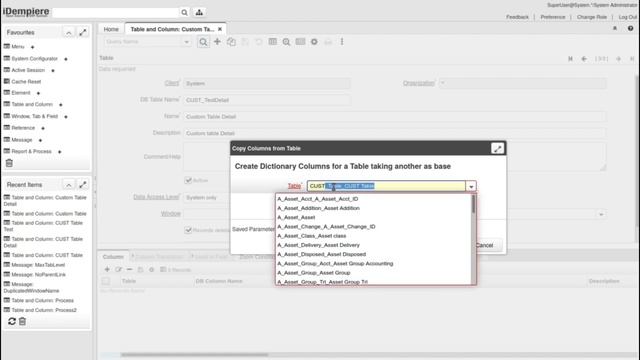Open the menu tree icon beside search
The image size is (640, 360).
[199, 13]
